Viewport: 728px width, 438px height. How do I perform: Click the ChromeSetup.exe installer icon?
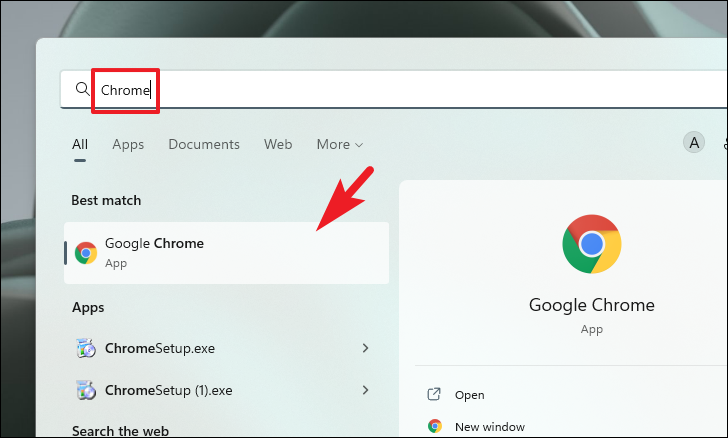coord(86,348)
